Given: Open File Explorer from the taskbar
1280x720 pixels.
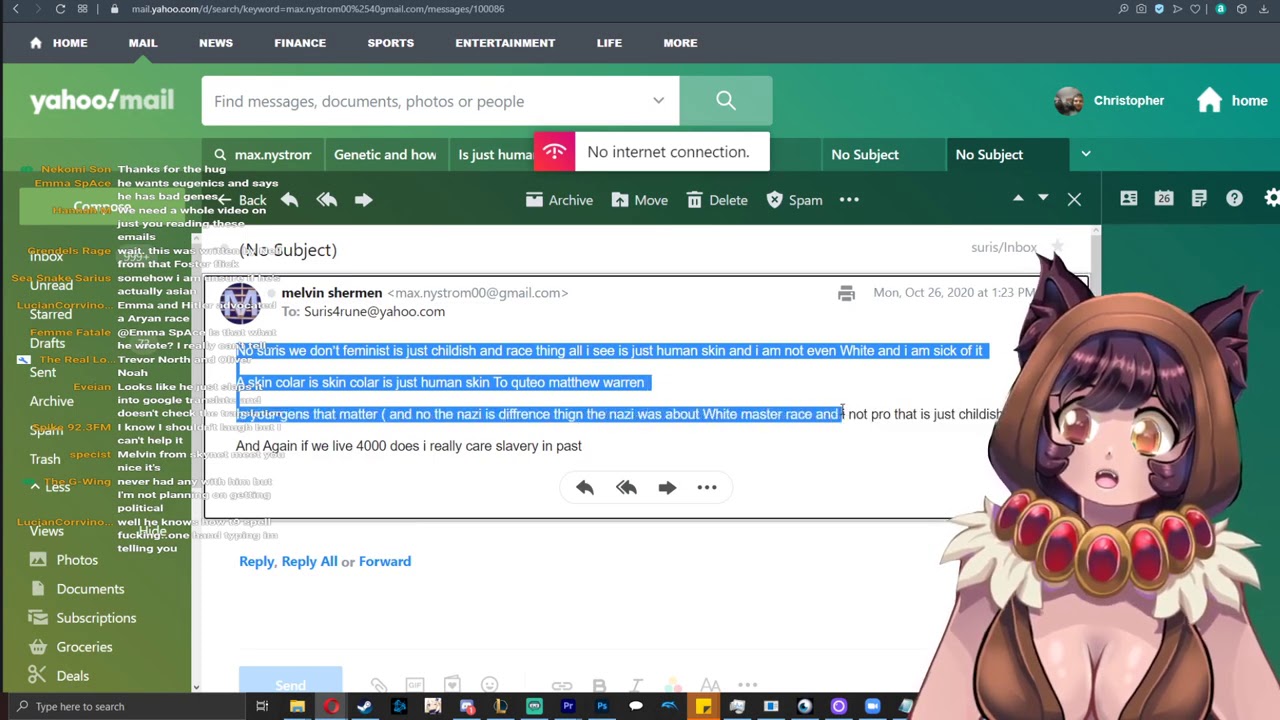Looking at the screenshot, I should (297, 707).
